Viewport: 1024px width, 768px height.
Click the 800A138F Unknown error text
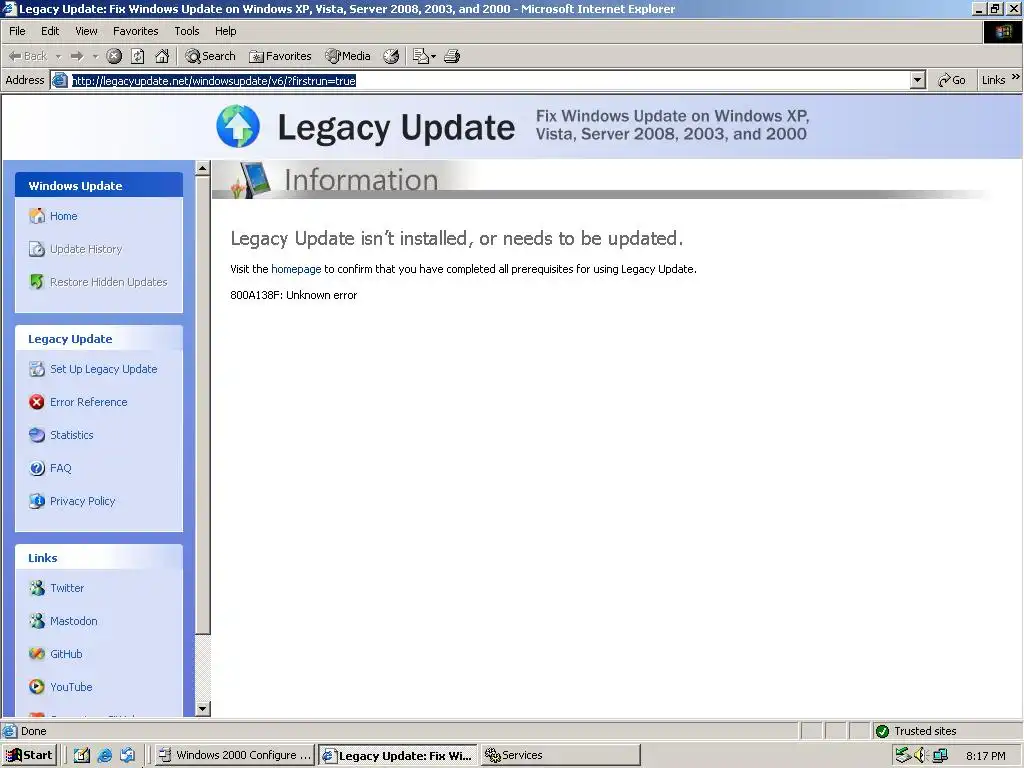293,295
